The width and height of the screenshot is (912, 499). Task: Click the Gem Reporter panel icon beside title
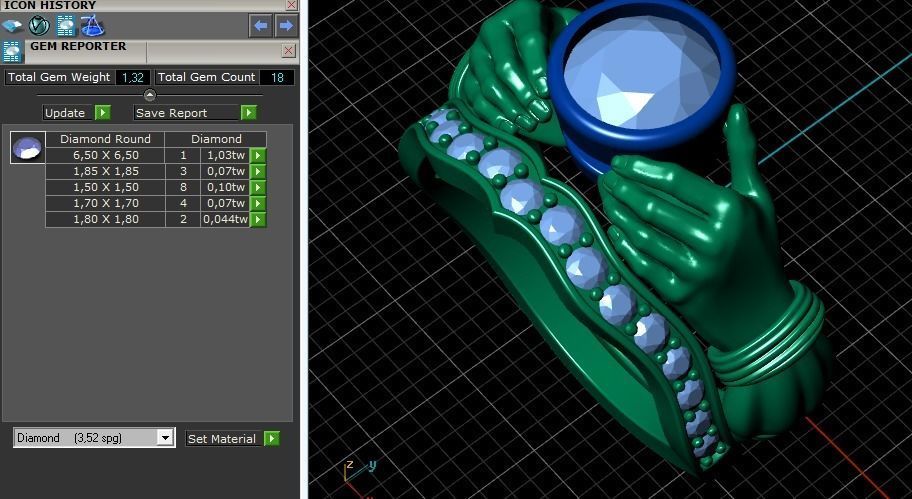coord(12,52)
